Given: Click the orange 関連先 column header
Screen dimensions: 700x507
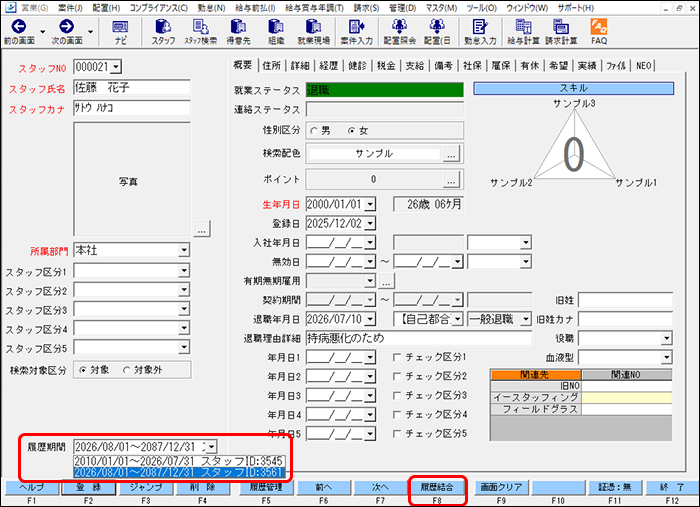Looking at the screenshot, I should click(535, 374).
